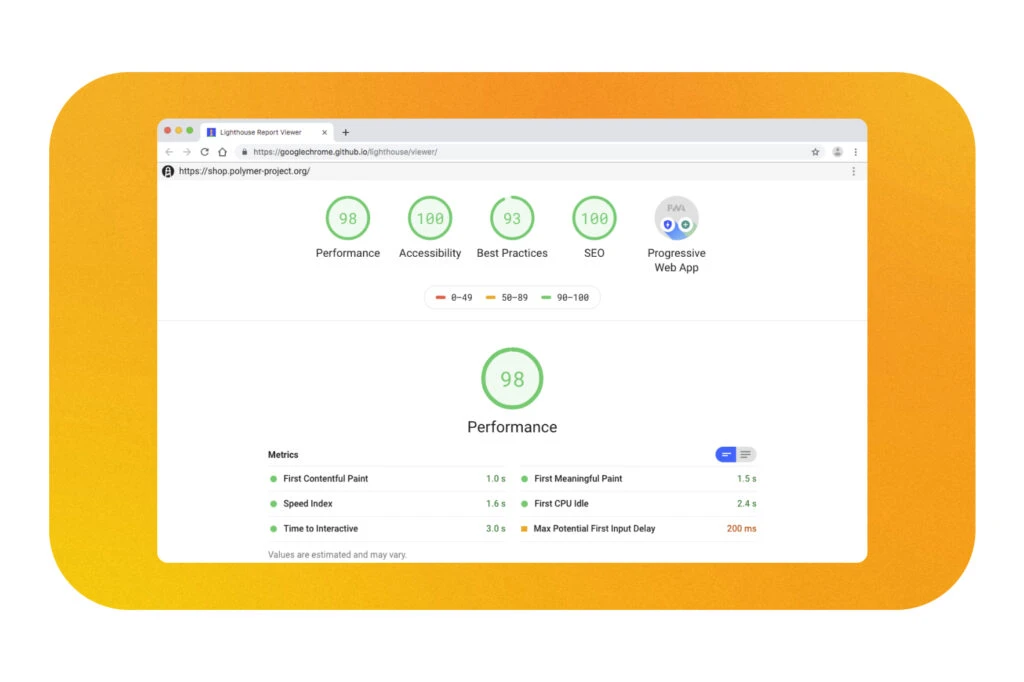Viewport: 1024px width, 682px height.
Task: Bookmark the page with star icon
Action: pyautogui.click(x=816, y=152)
